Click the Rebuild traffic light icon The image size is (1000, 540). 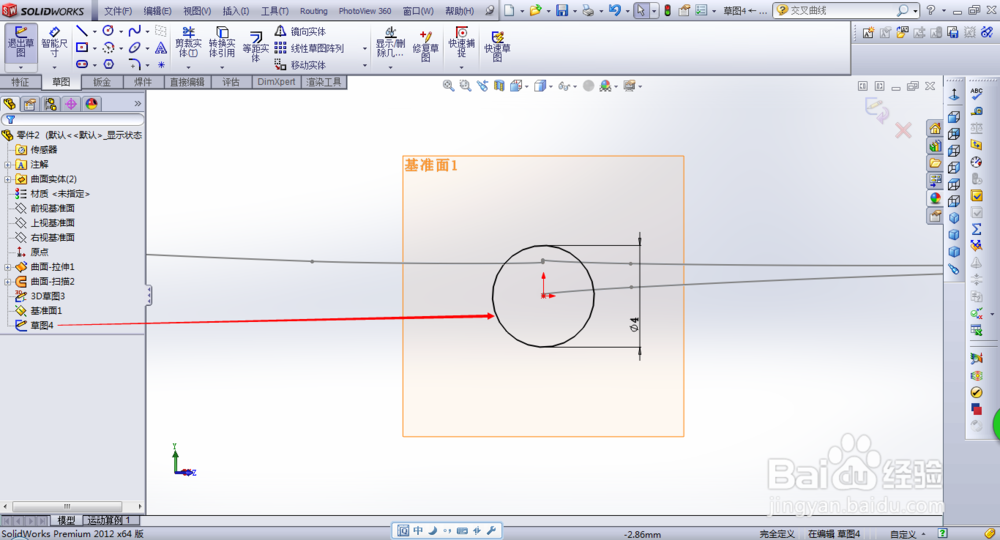click(x=668, y=10)
